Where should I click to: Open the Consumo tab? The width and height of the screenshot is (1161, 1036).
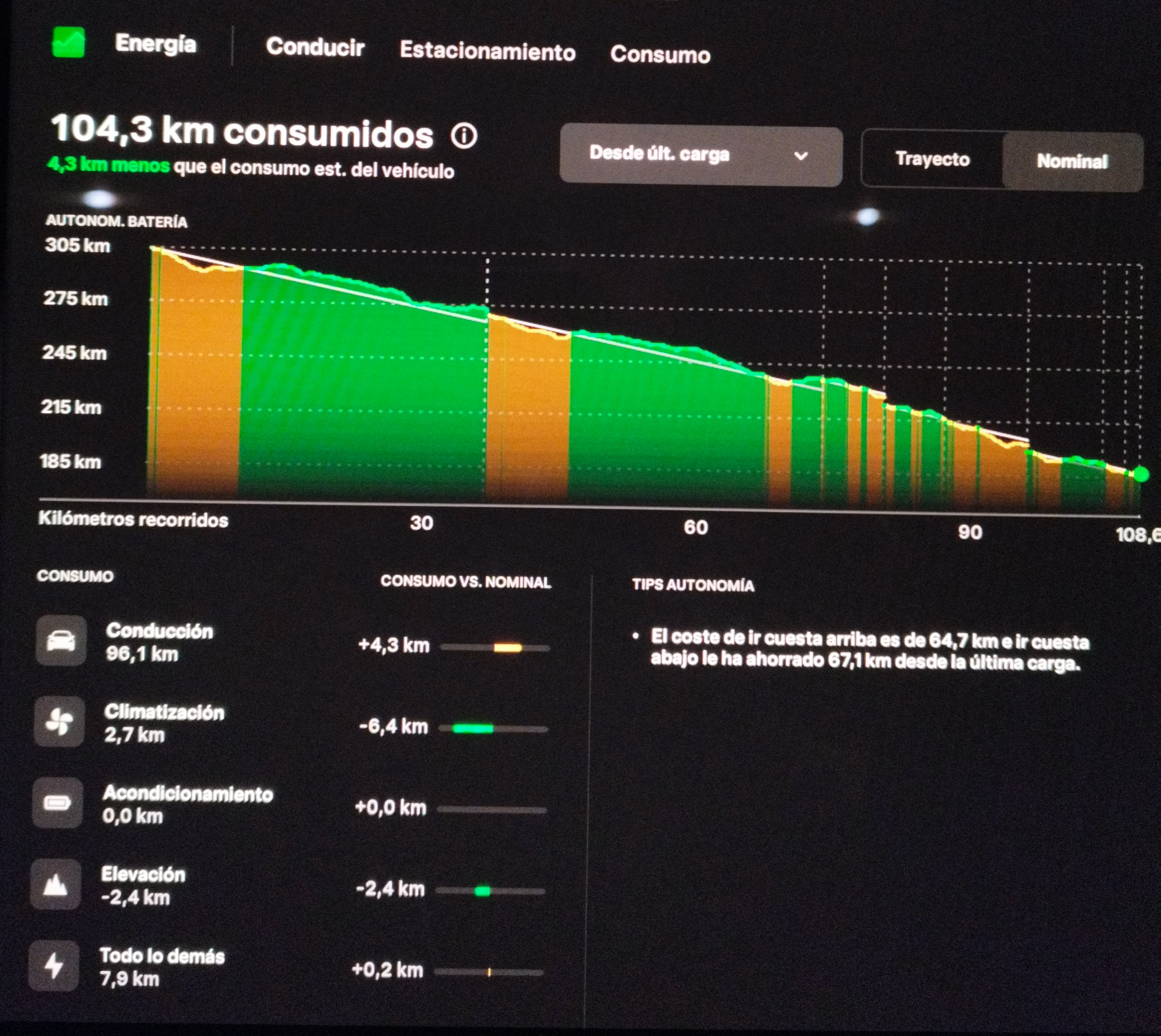tap(660, 55)
